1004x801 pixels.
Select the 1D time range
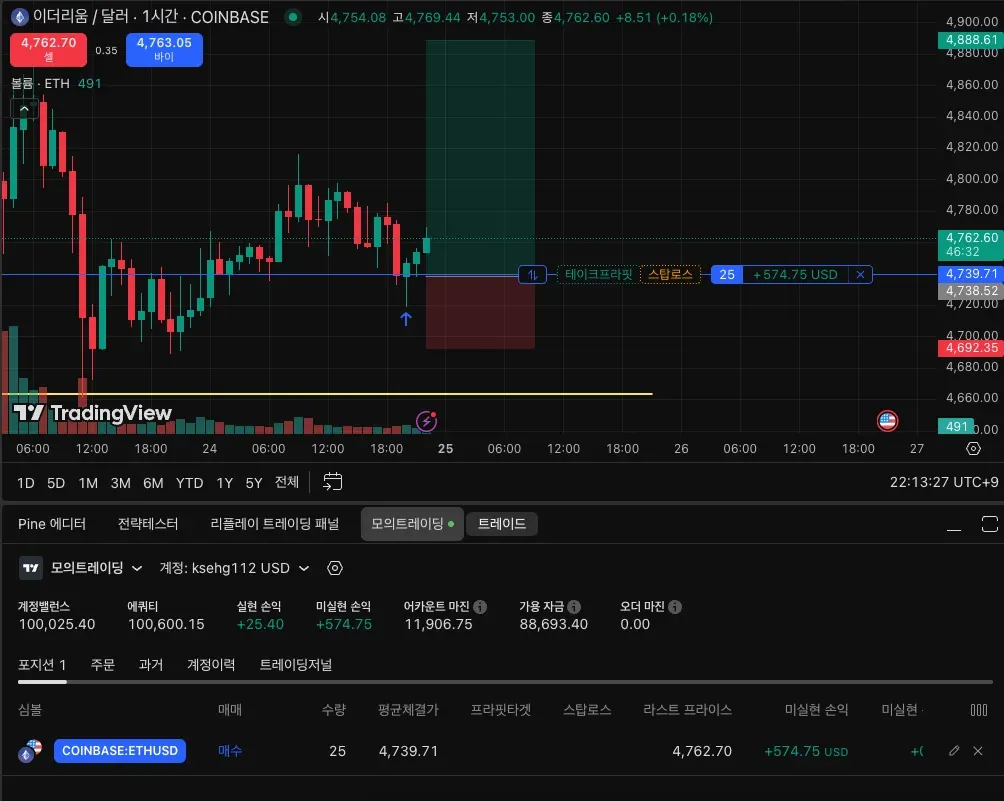(x=26, y=483)
